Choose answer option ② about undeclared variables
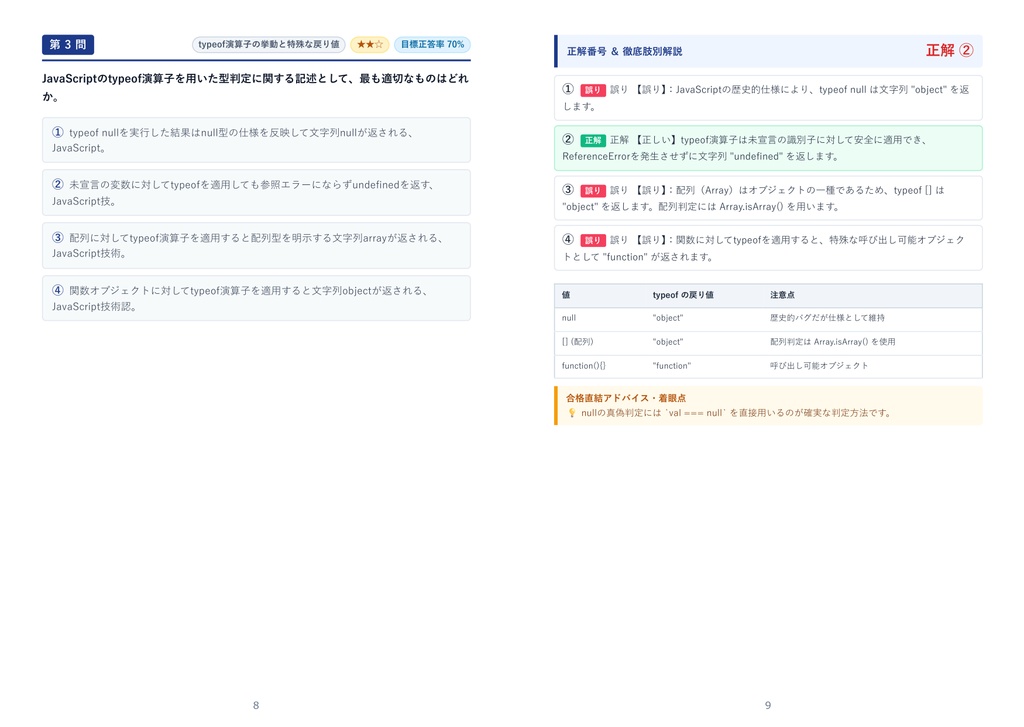This screenshot has height=727, width=1024. click(256, 193)
